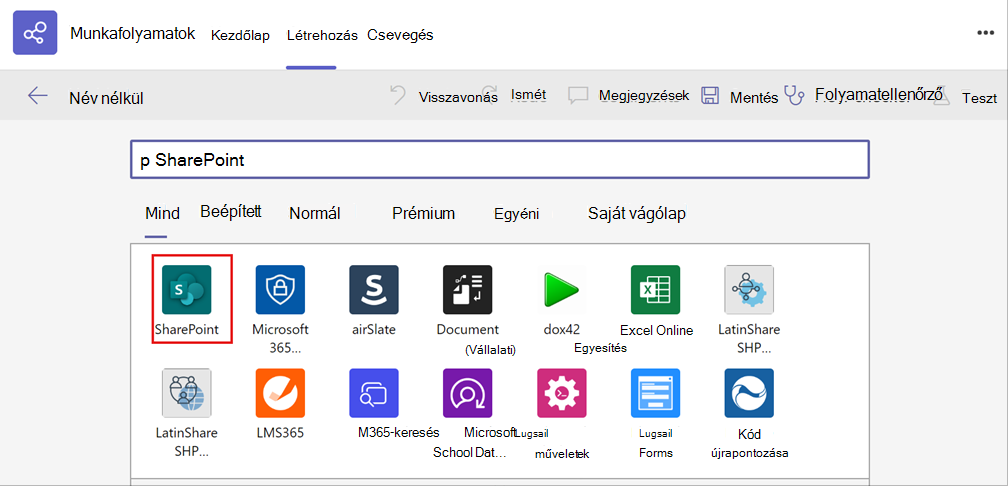
Task: Switch to the Kezdőlap tab
Action: pyautogui.click(x=240, y=35)
